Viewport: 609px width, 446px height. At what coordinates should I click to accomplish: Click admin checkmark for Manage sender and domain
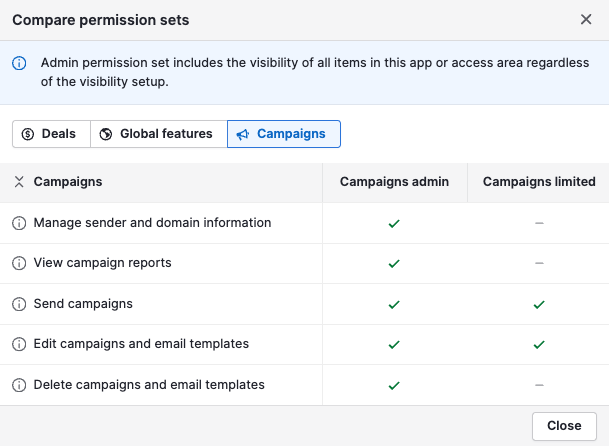[x=394, y=223]
